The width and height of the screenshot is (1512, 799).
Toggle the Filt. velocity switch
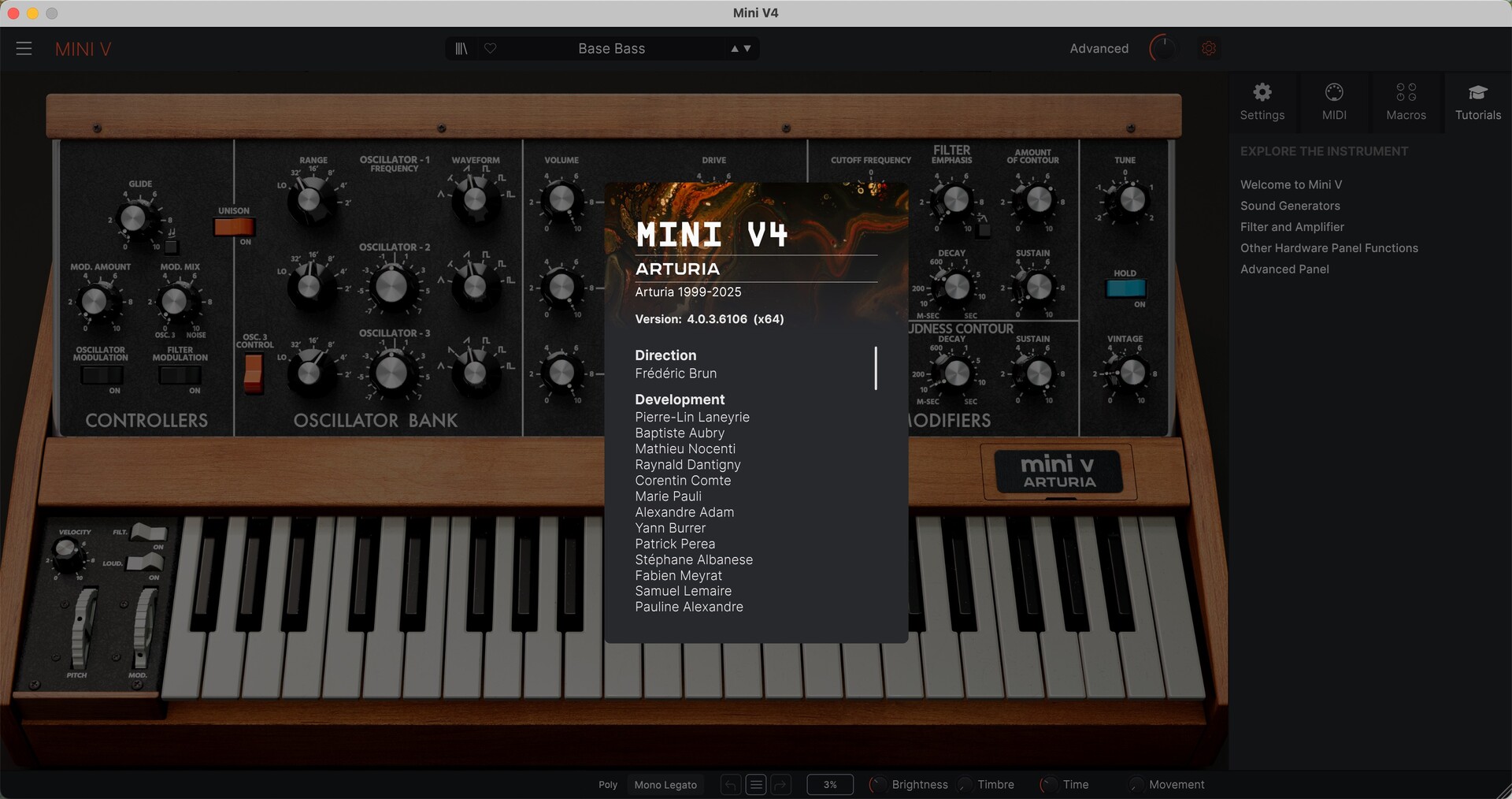tap(148, 533)
